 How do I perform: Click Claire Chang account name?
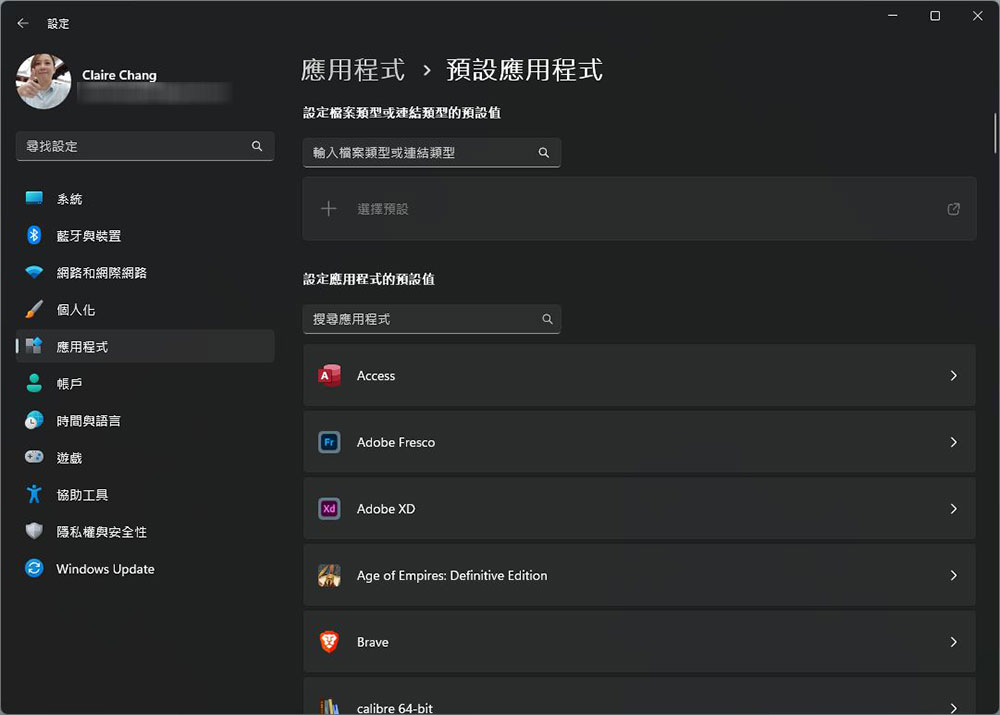tap(119, 75)
